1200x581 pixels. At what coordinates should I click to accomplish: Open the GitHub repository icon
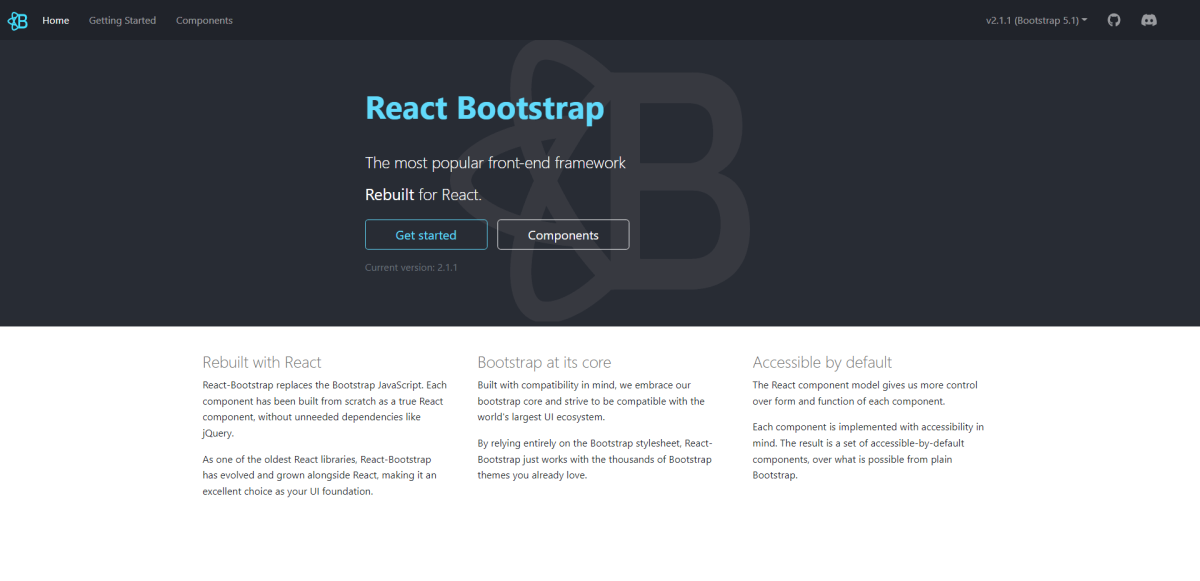1114,20
